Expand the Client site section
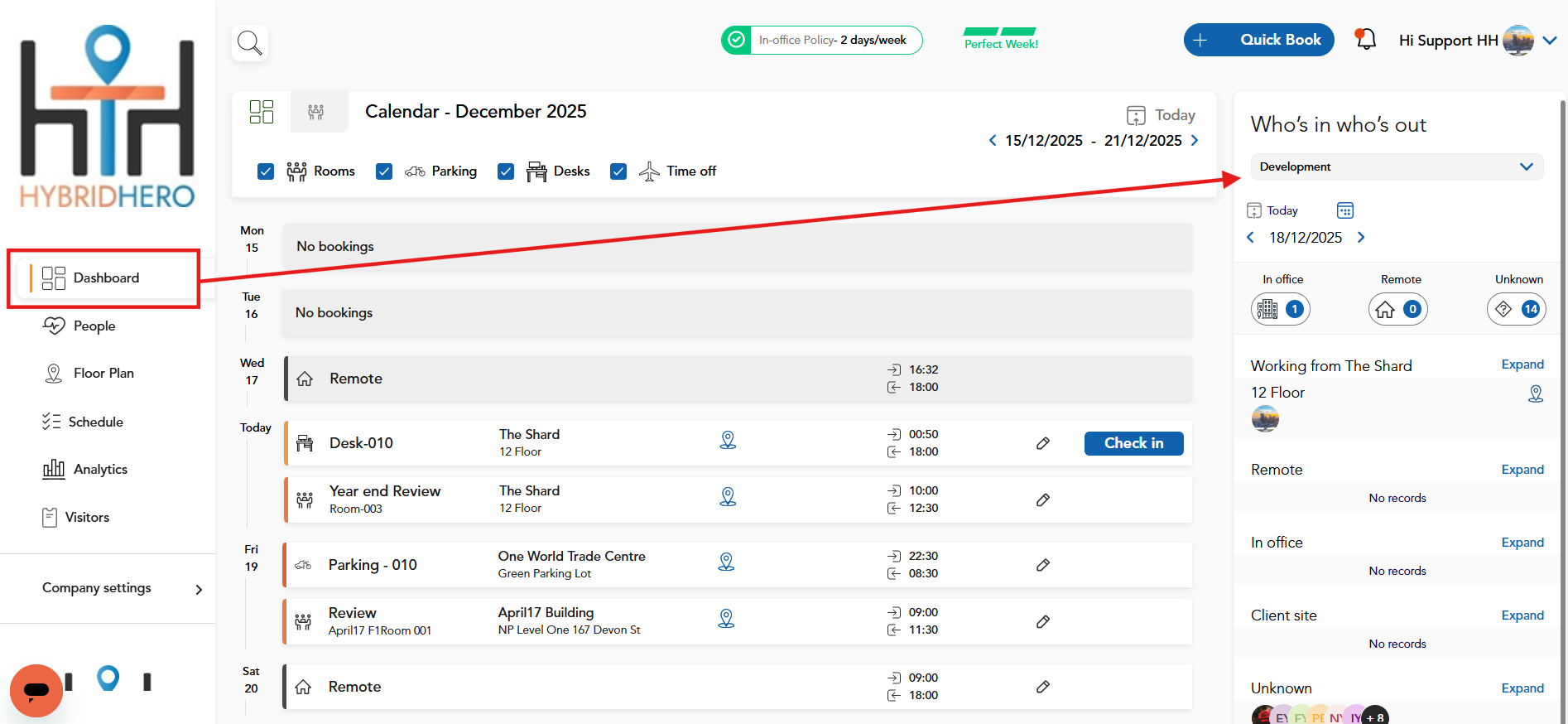 coord(1522,615)
